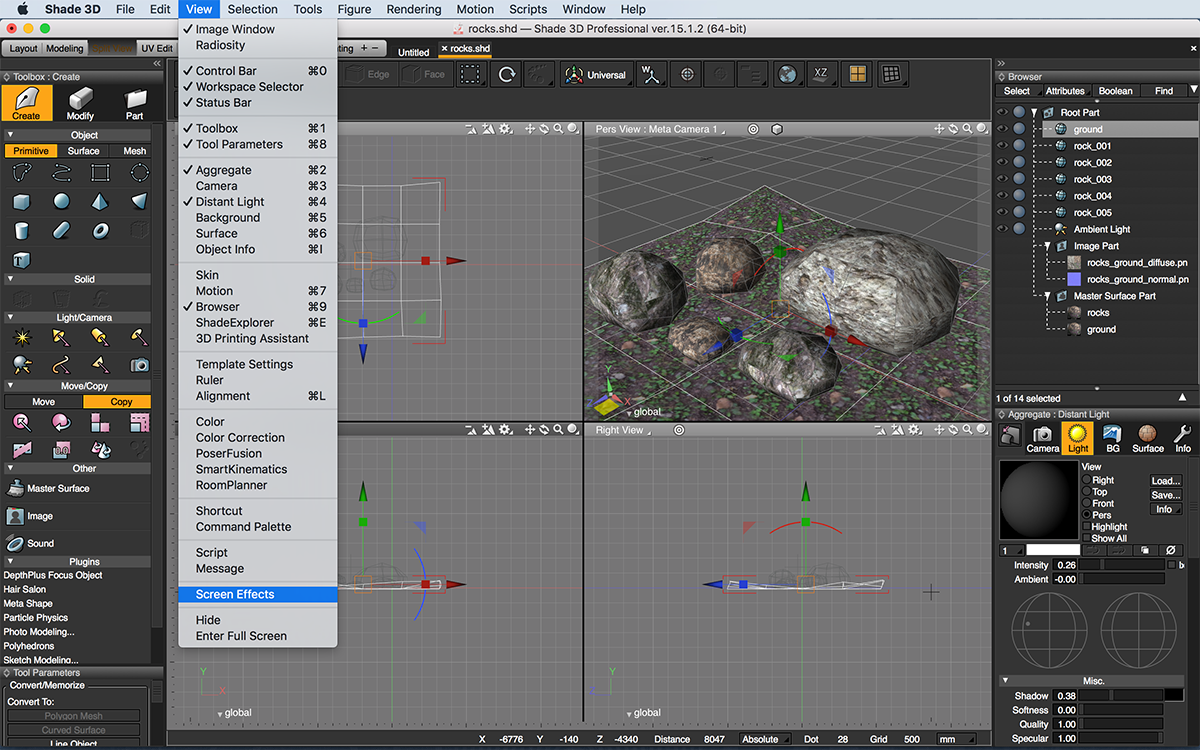Choose the torus primitive tool
The width and height of the screenshot is (1200, 750).
click(100, 231)
